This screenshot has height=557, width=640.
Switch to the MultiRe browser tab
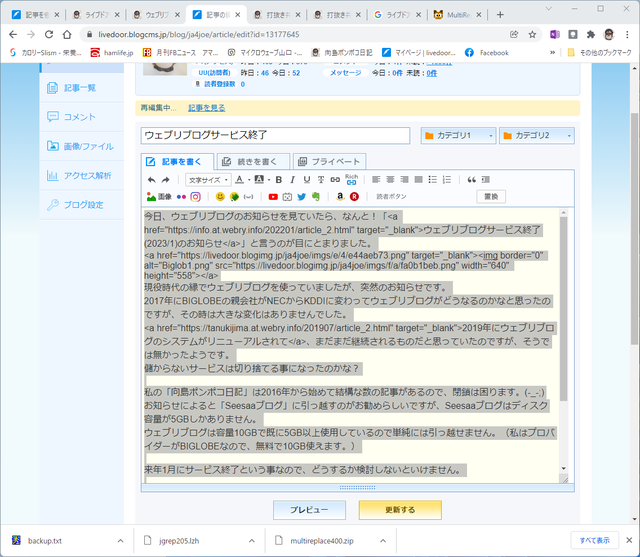pyautogui.click(x=457, y=15)
